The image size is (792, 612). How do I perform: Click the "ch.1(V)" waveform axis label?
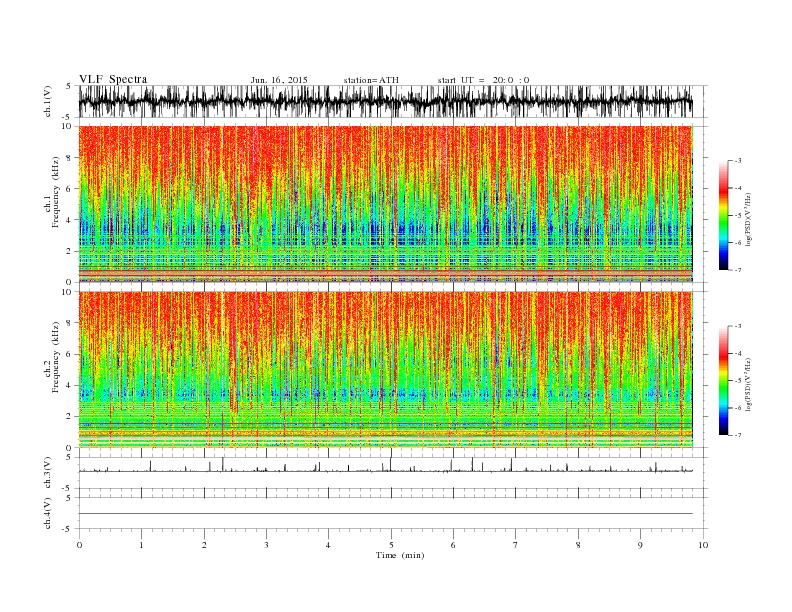pyautogui.click(x=48, y=101)
